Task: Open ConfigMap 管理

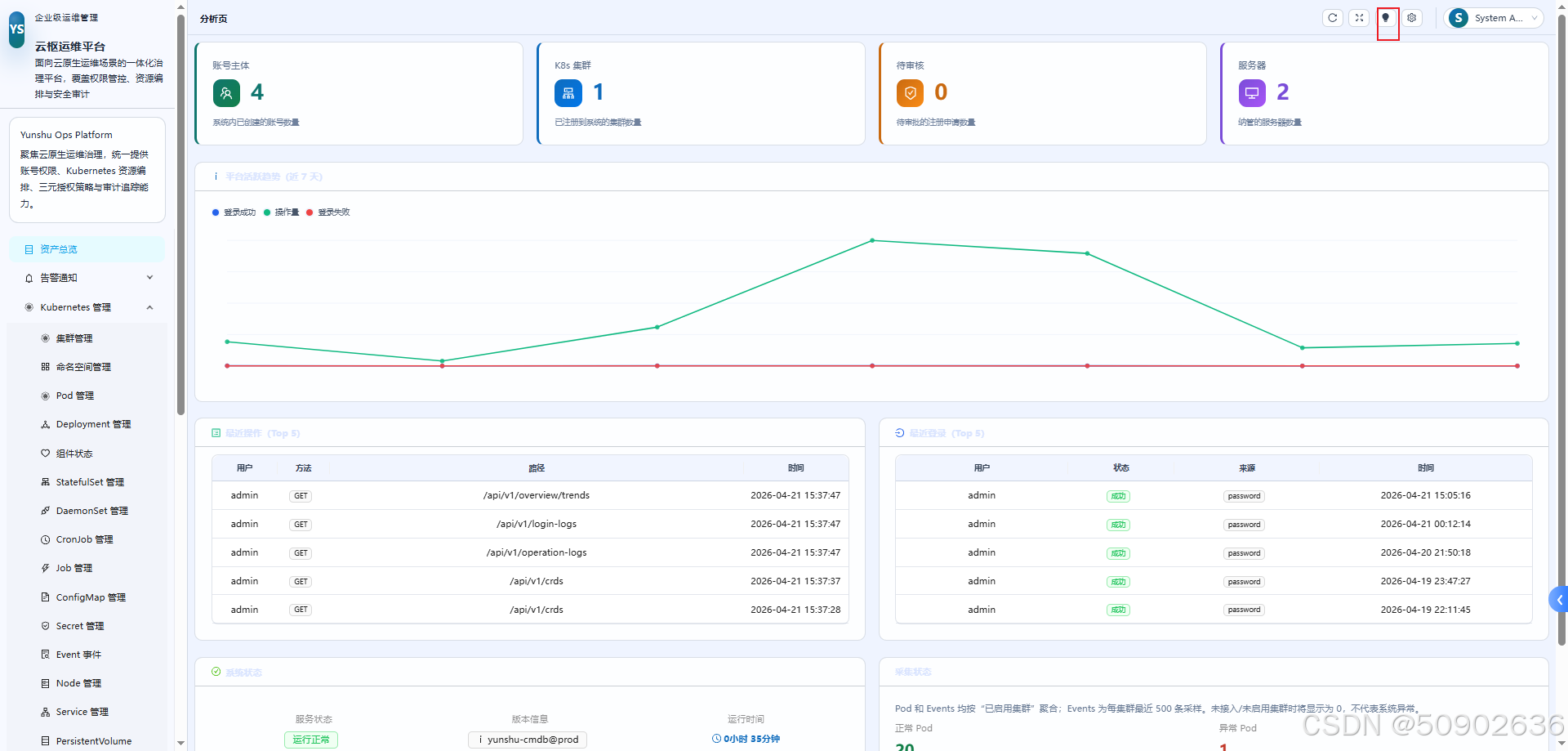Action: point(87,597)
